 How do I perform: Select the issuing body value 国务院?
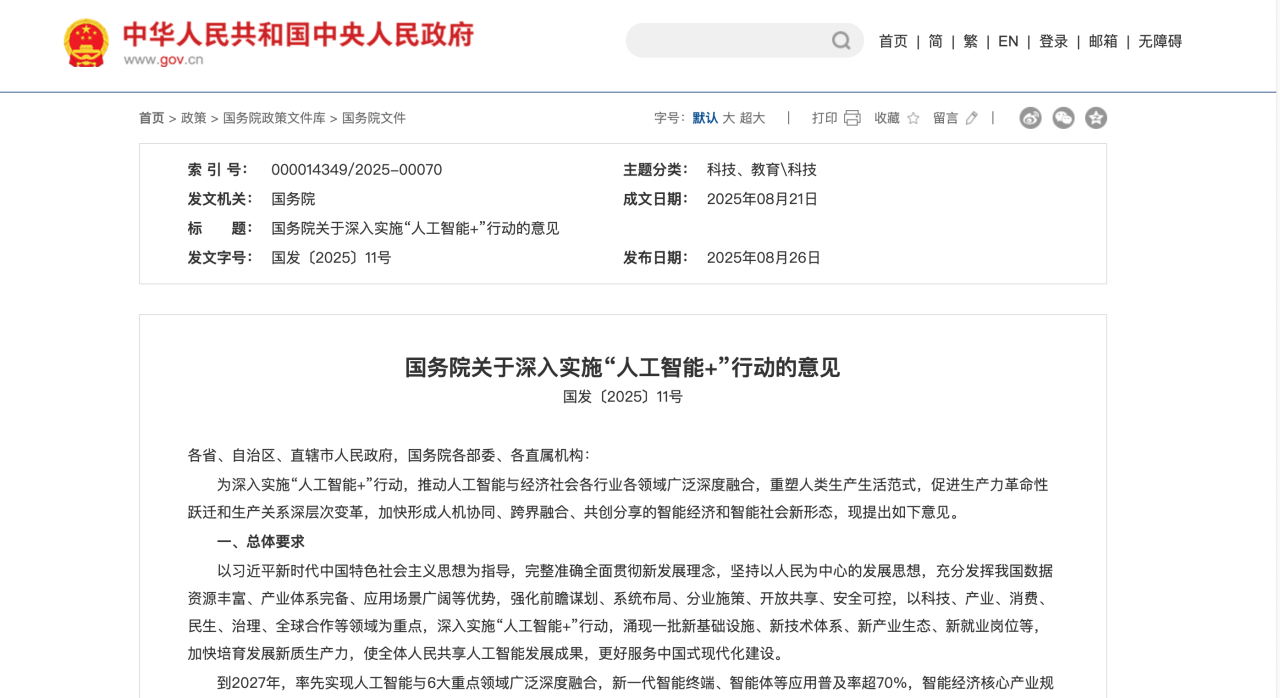pos(293,199)
